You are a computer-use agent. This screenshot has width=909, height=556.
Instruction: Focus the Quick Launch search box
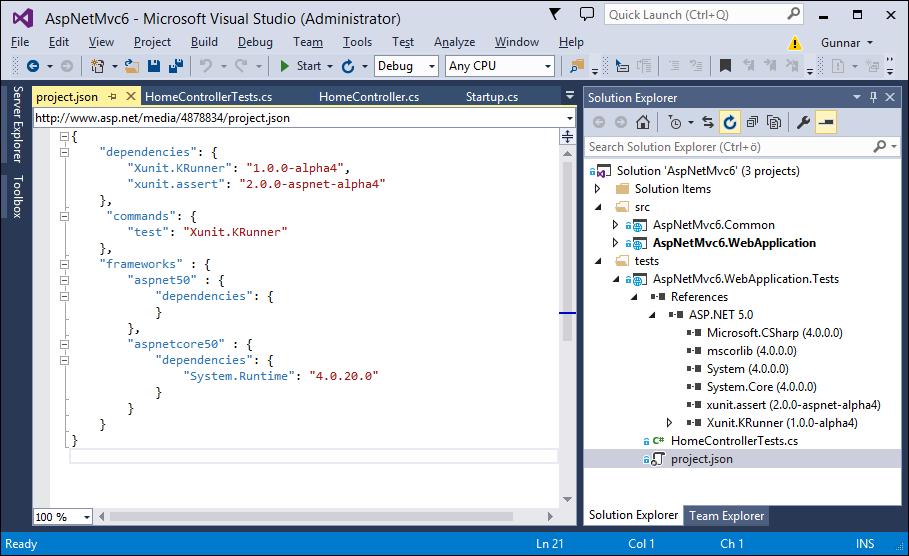pos(703,14)
